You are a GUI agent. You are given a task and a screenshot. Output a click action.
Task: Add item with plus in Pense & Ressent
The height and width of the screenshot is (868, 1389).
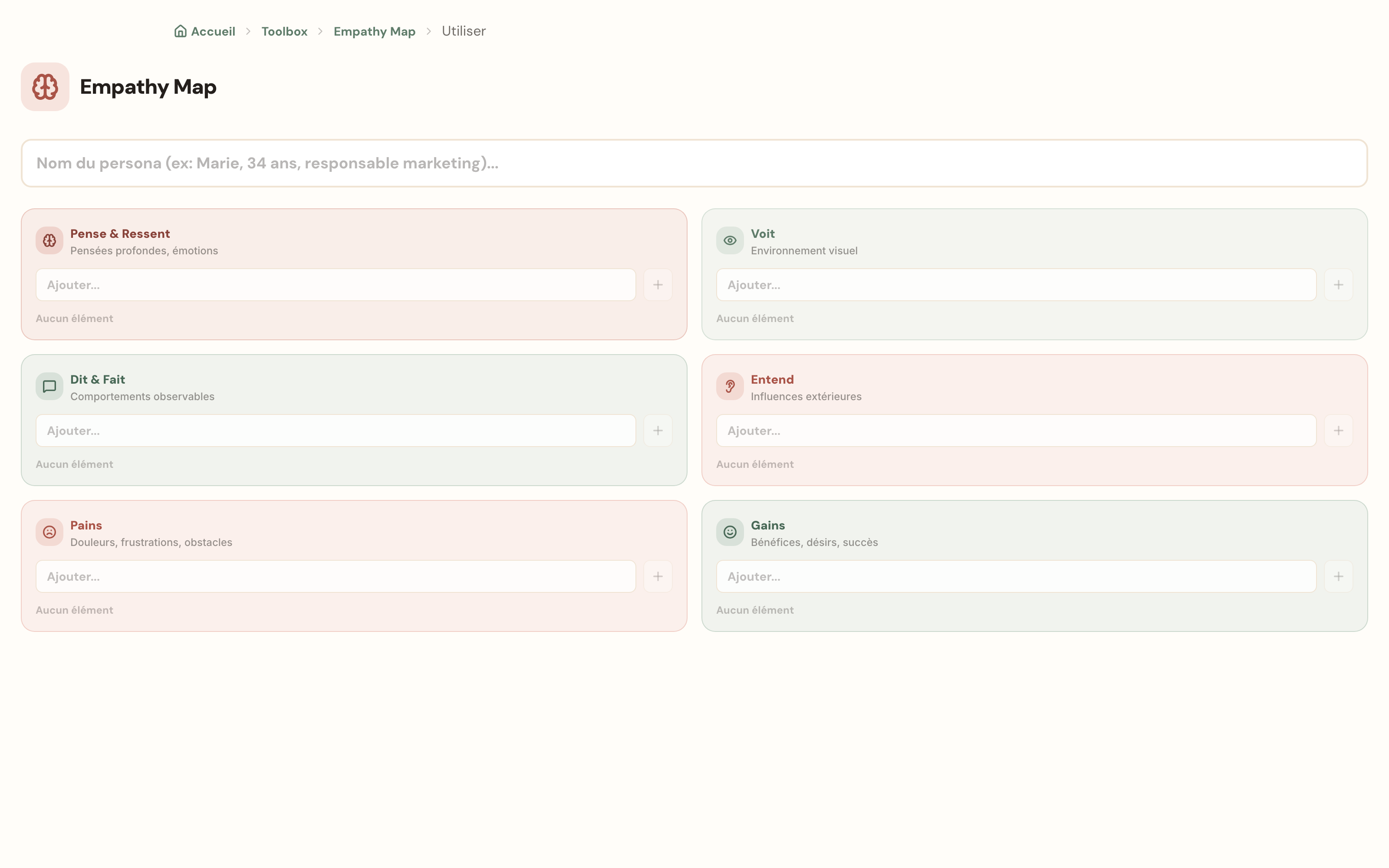coord(658,285)
